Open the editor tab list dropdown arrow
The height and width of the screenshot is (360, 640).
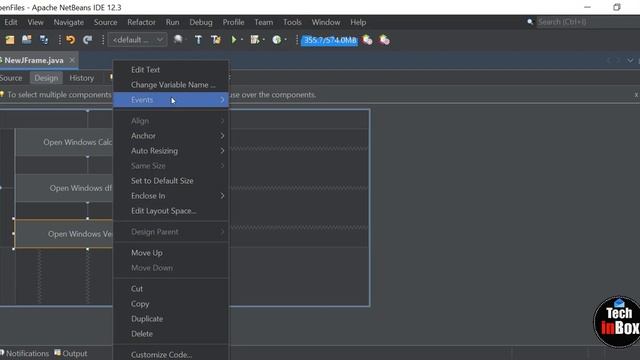[x=630, y=60]
